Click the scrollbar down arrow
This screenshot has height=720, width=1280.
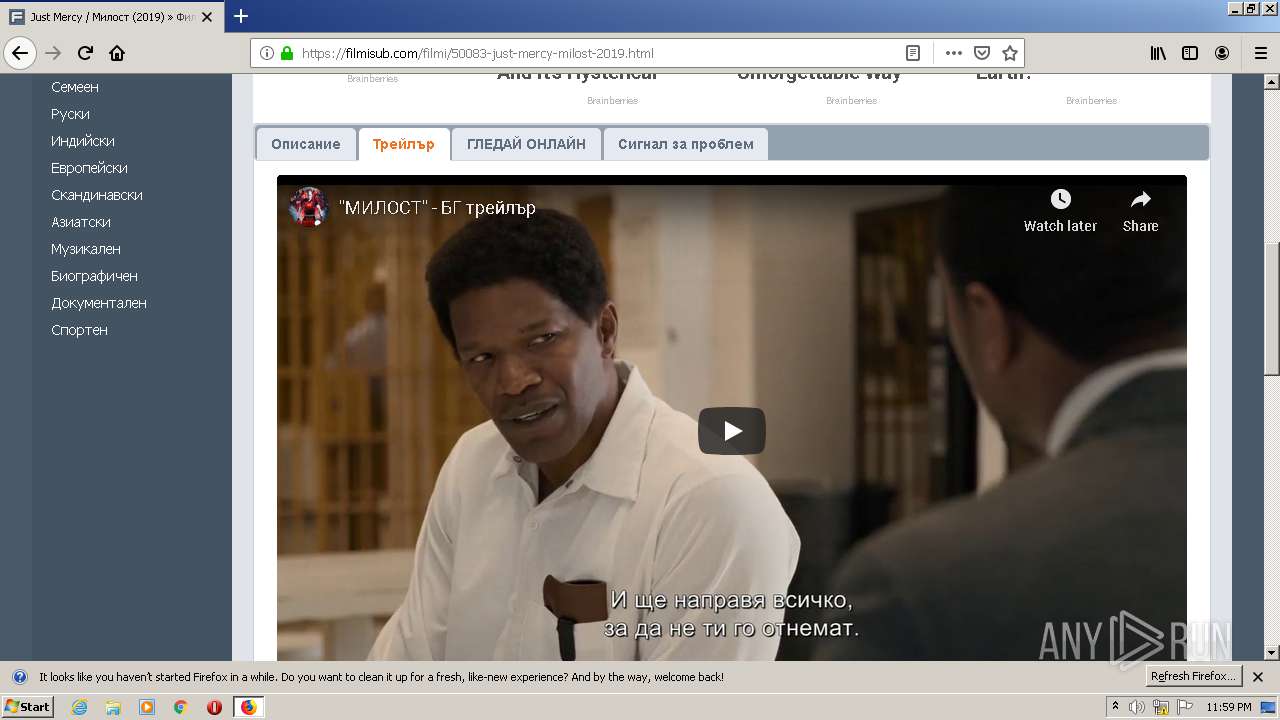pos(1272,653)
